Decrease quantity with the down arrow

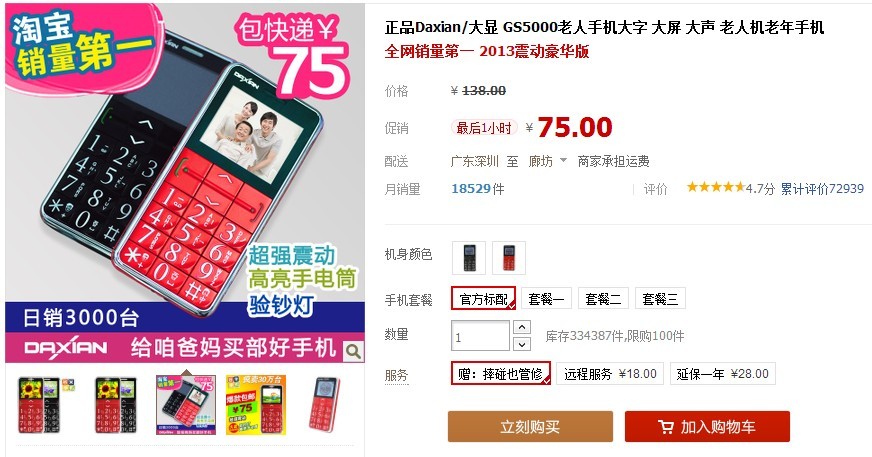tap(521, 344)
